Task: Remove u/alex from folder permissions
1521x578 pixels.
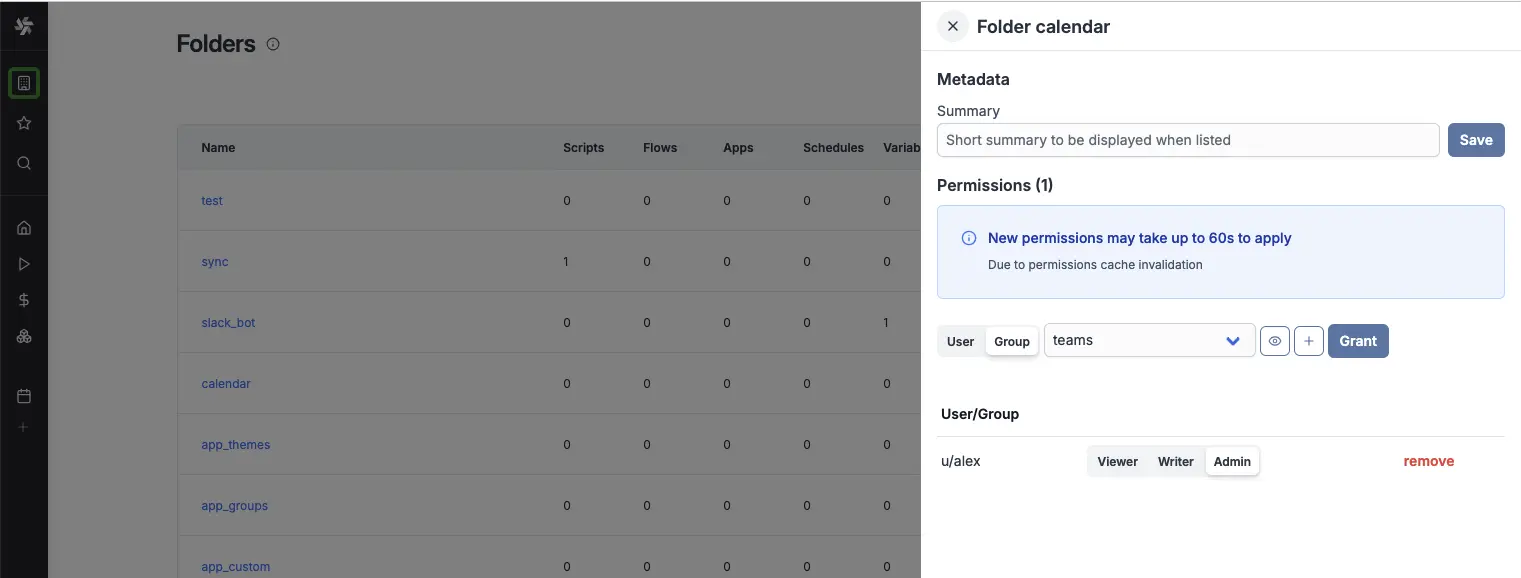Action: pos(1428,461)
